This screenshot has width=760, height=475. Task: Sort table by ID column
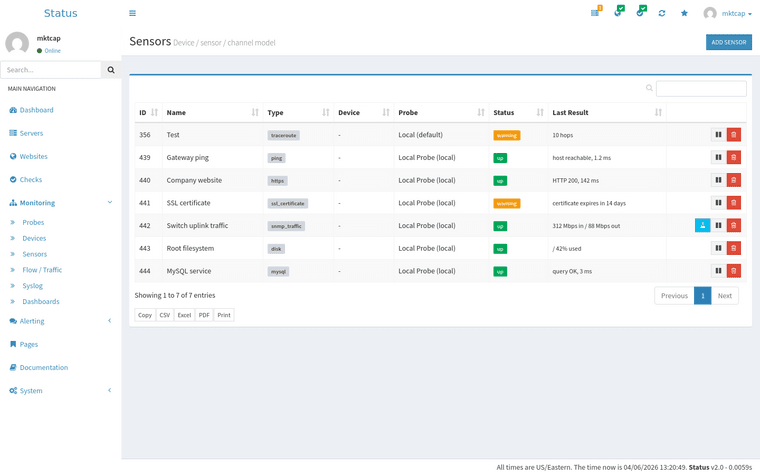pyautogui.click(x=148, y=112)
